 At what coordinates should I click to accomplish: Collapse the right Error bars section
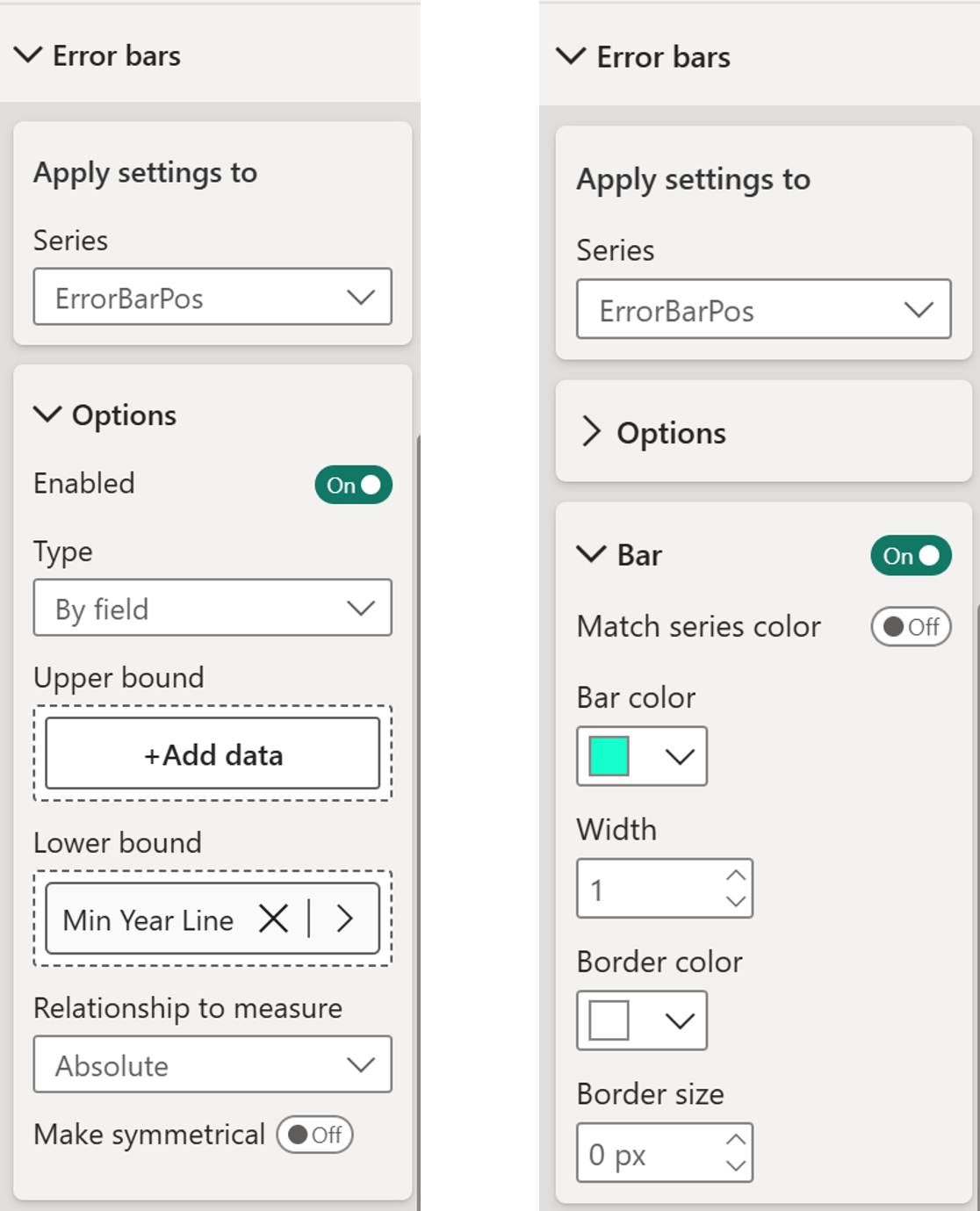click(x=571, y=57)
